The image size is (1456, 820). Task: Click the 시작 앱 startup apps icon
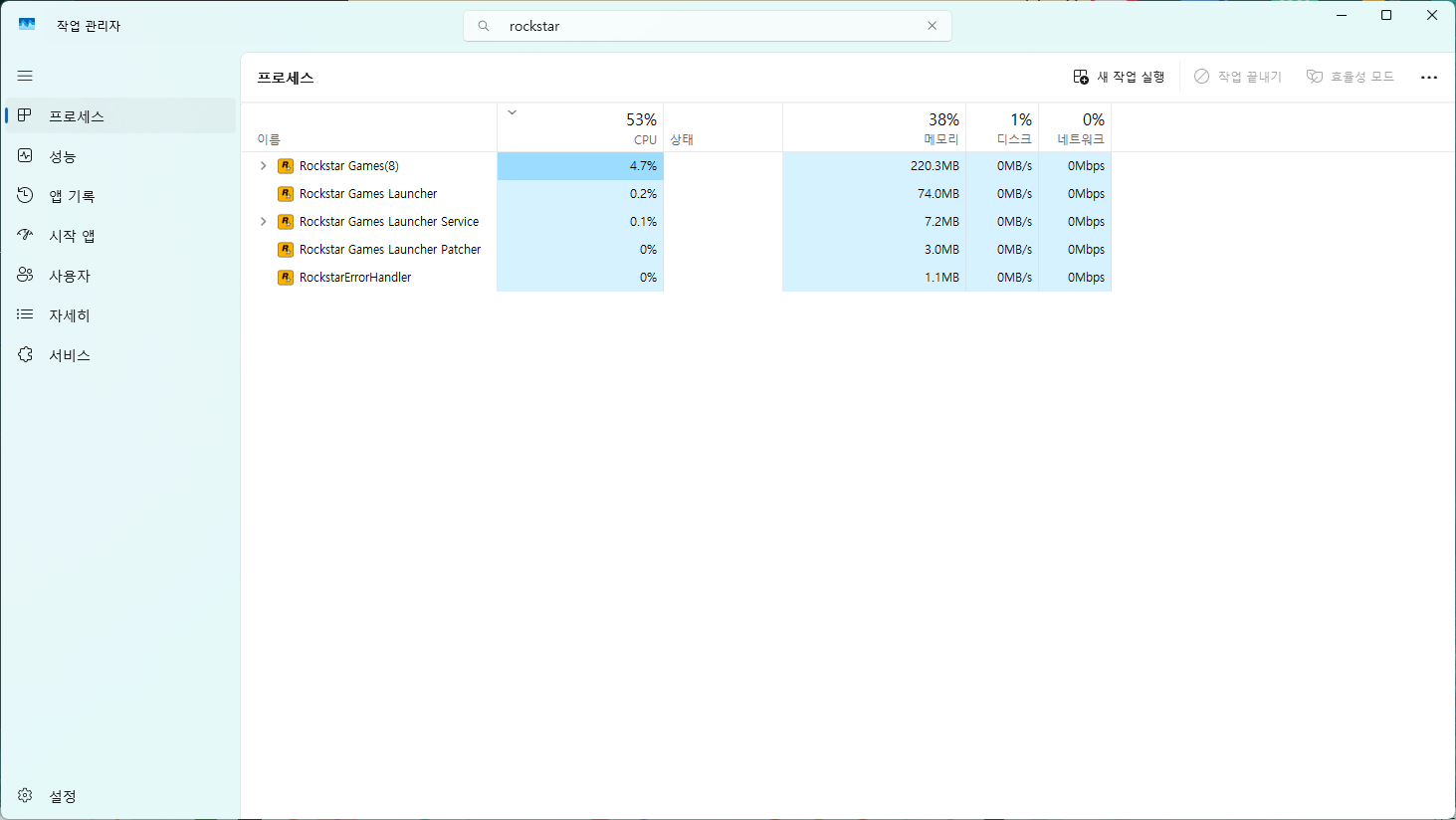pyautogui.click(x=26, y=236)
